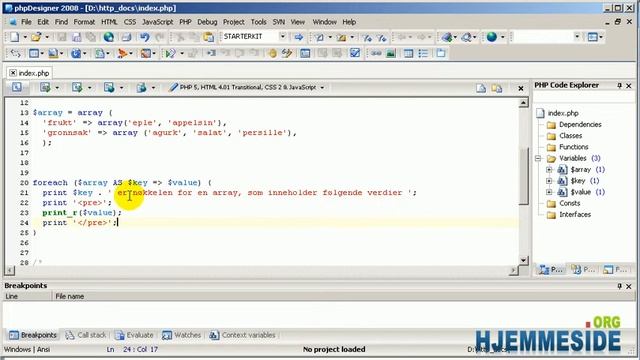Viewport: 640px width, 360px height.
Task: Open the STARTERKIT project dropdown
Action: pyautogui.click(x=282, y=36)
